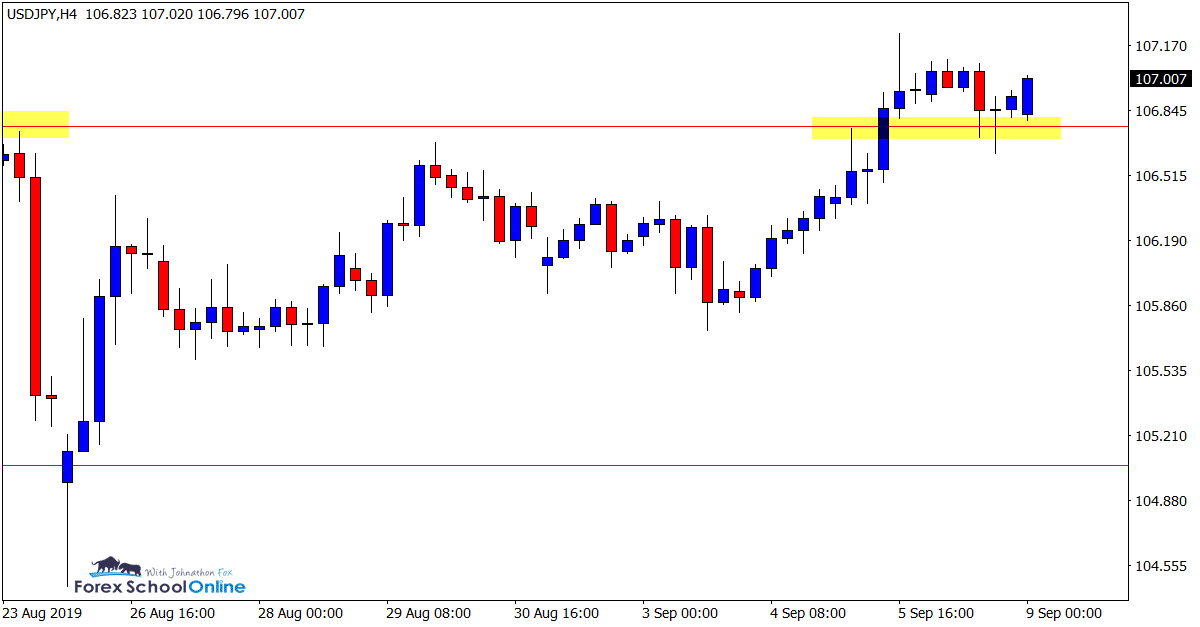
Task: Select the large red candle on 23 Aug
Action: pos(36,286)
